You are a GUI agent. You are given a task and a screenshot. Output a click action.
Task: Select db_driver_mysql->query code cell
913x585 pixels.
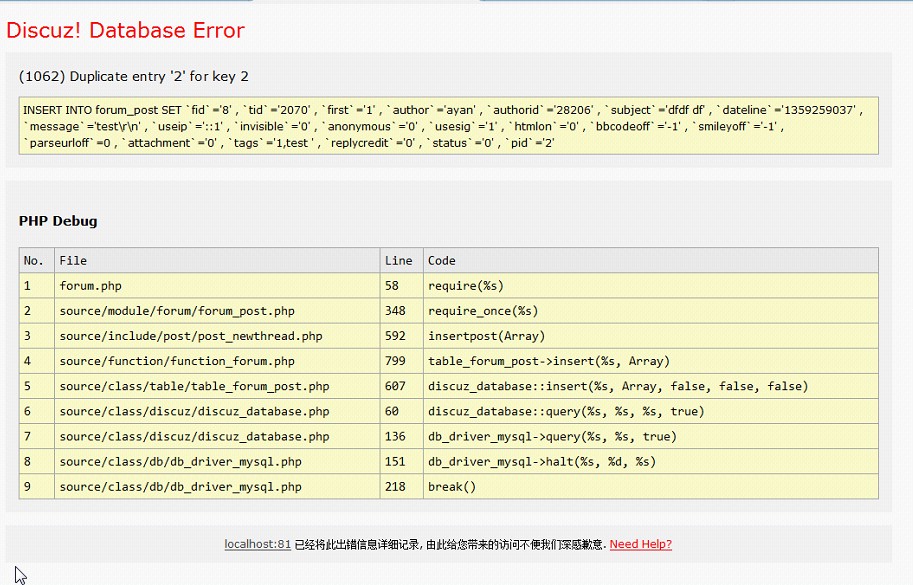[x=651, y=437]
